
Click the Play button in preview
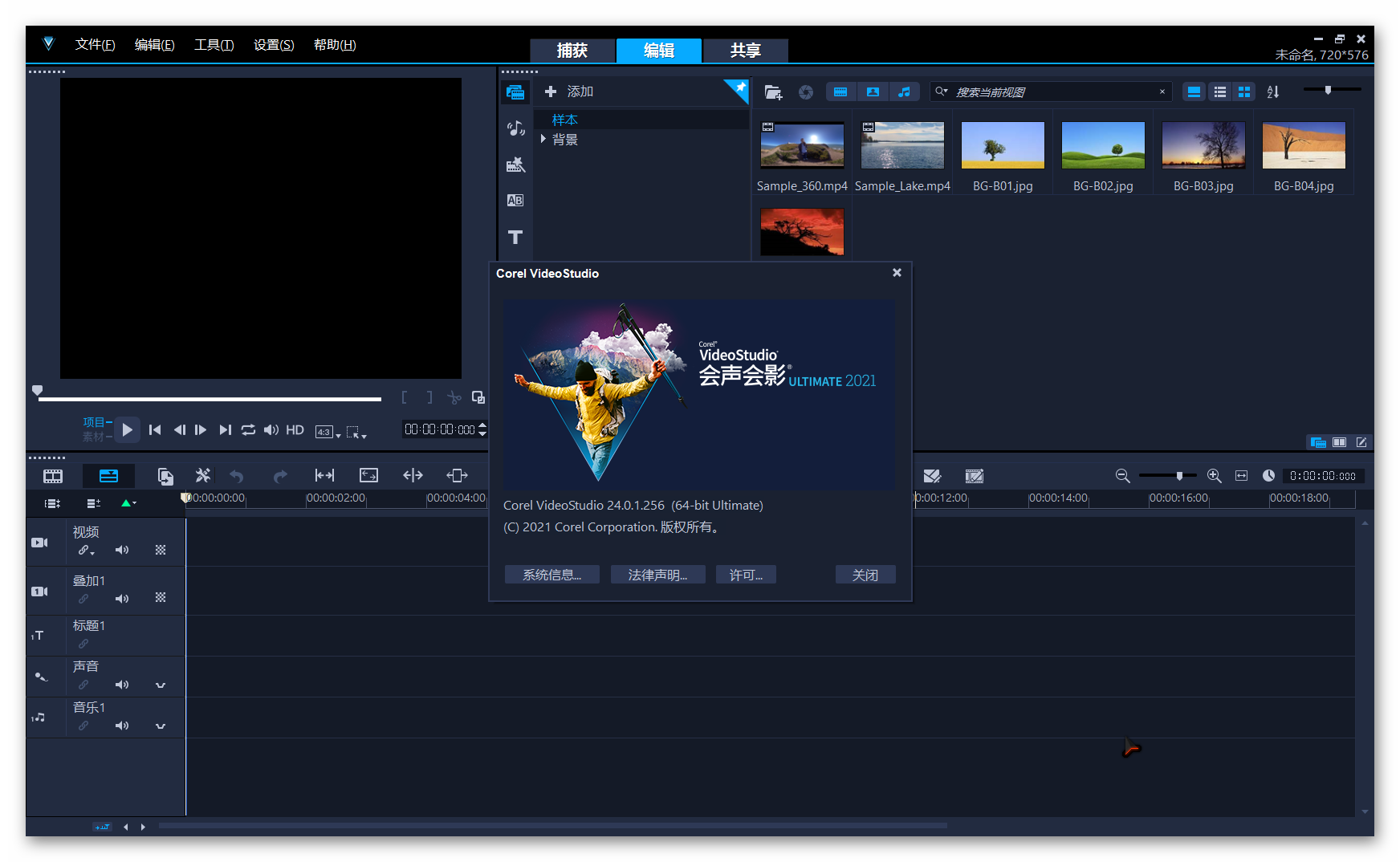coord(127,430)
